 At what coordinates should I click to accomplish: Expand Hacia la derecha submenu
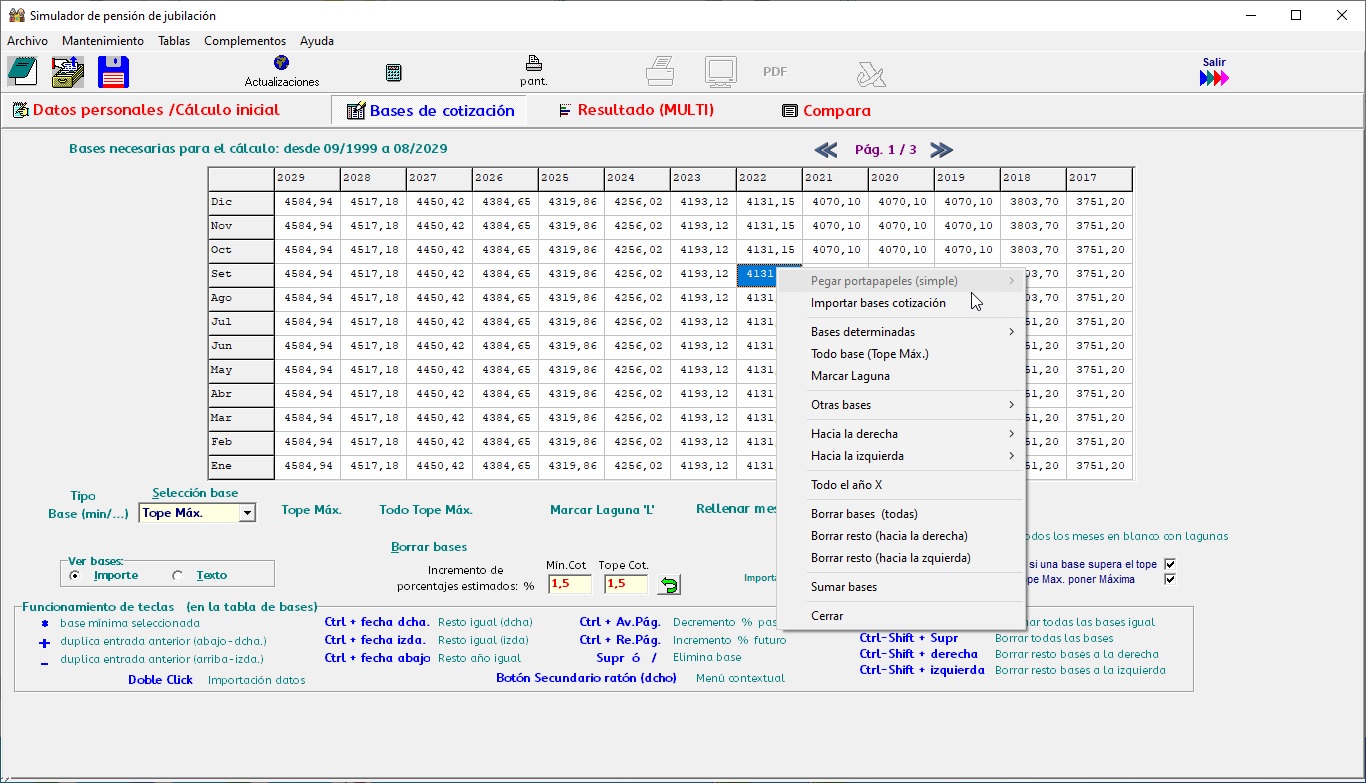pos(901,434)
